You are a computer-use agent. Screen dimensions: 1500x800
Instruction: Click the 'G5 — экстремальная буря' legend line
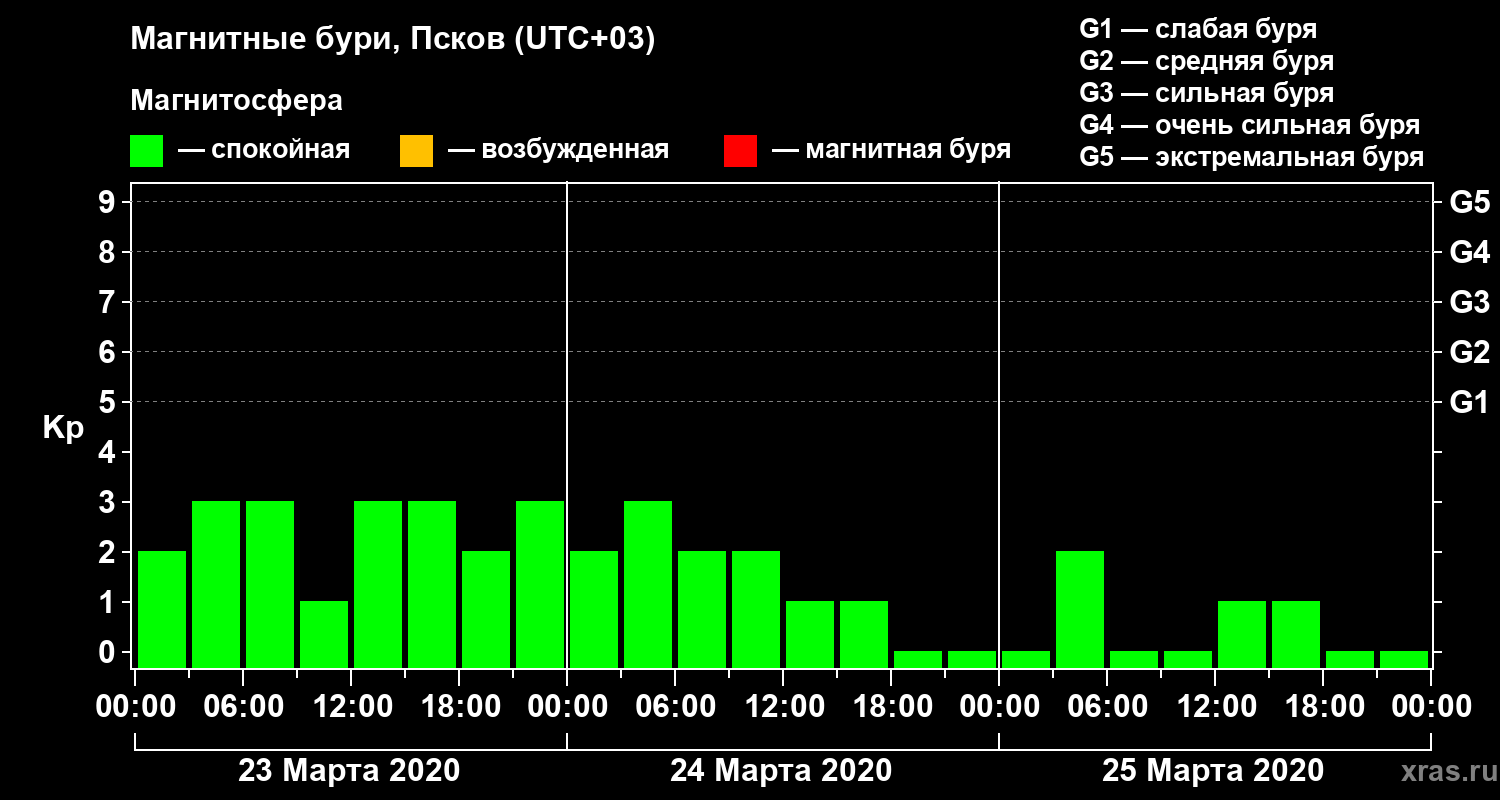[1252, 158]
